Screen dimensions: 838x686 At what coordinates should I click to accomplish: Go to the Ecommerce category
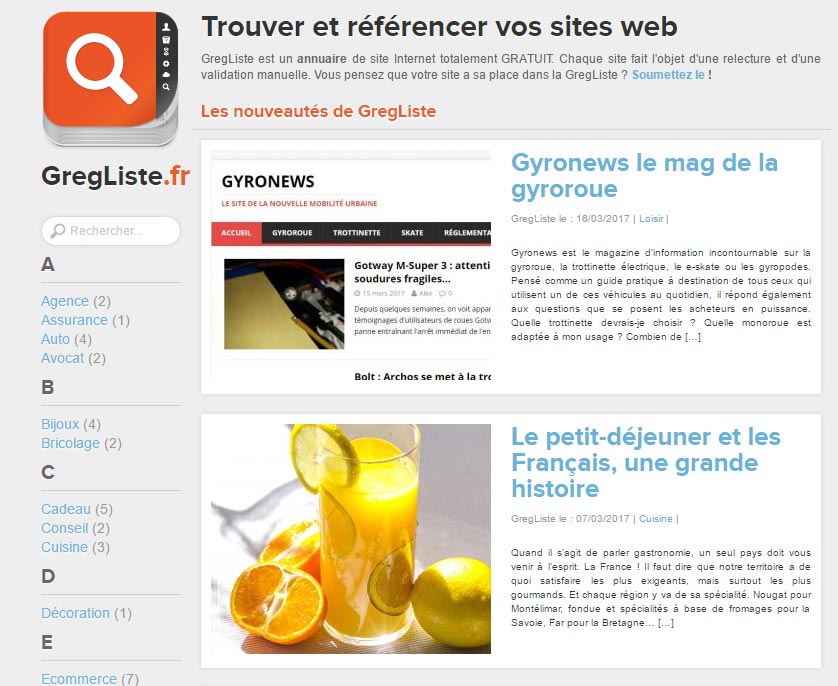tap(79, 679)
